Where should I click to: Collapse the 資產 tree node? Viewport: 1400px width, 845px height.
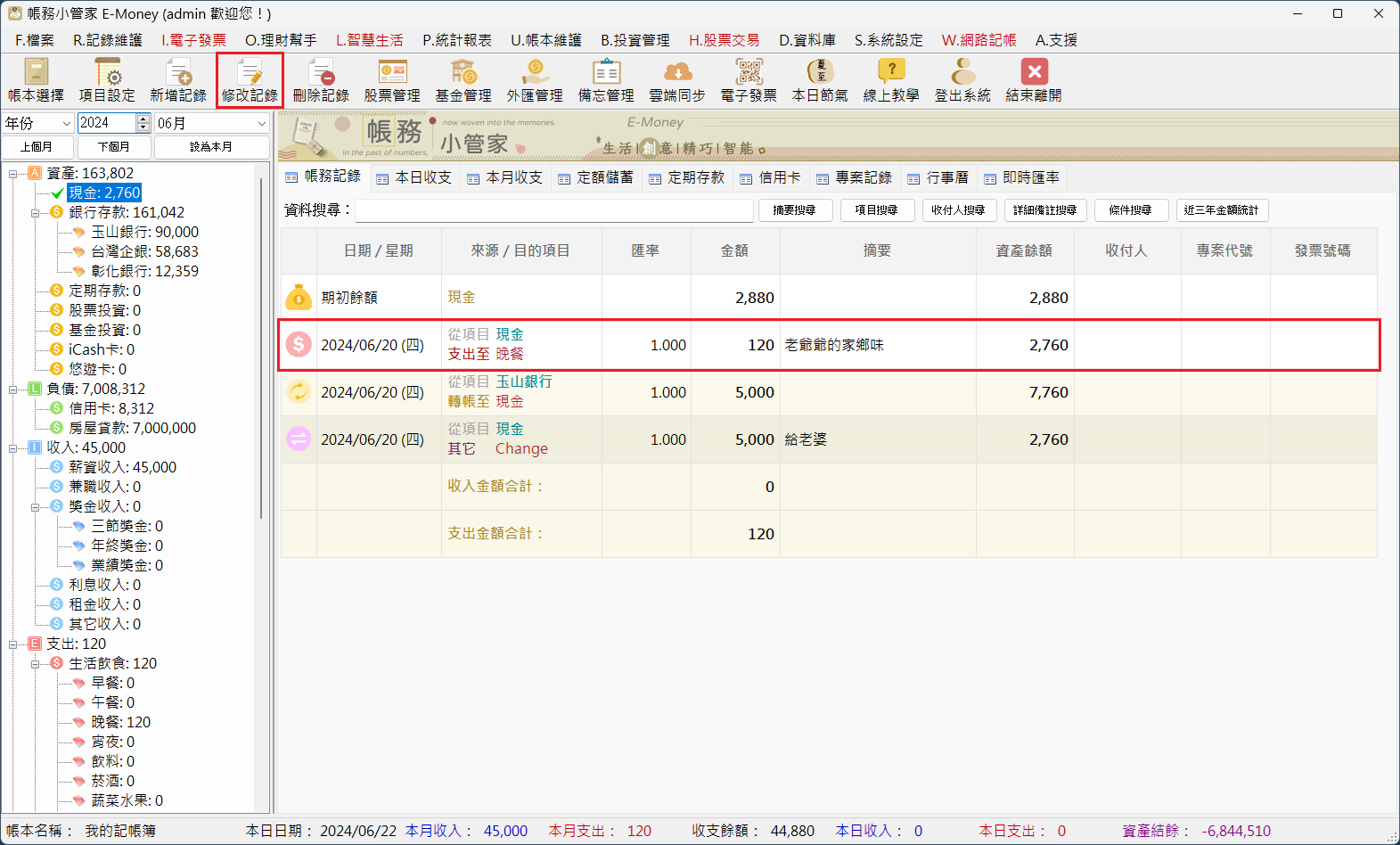pos(13,173)
